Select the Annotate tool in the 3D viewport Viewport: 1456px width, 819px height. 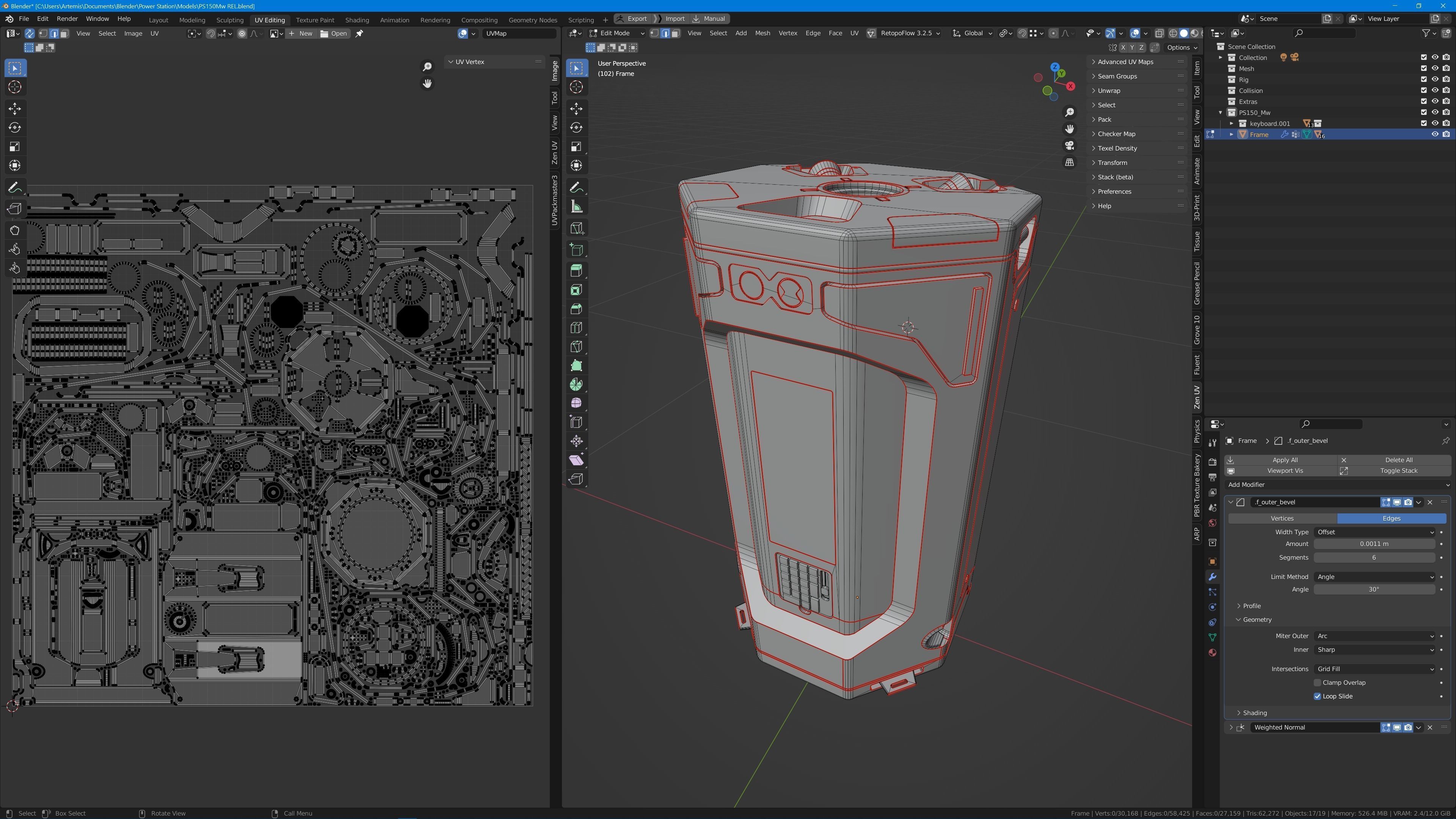point(576,188)
